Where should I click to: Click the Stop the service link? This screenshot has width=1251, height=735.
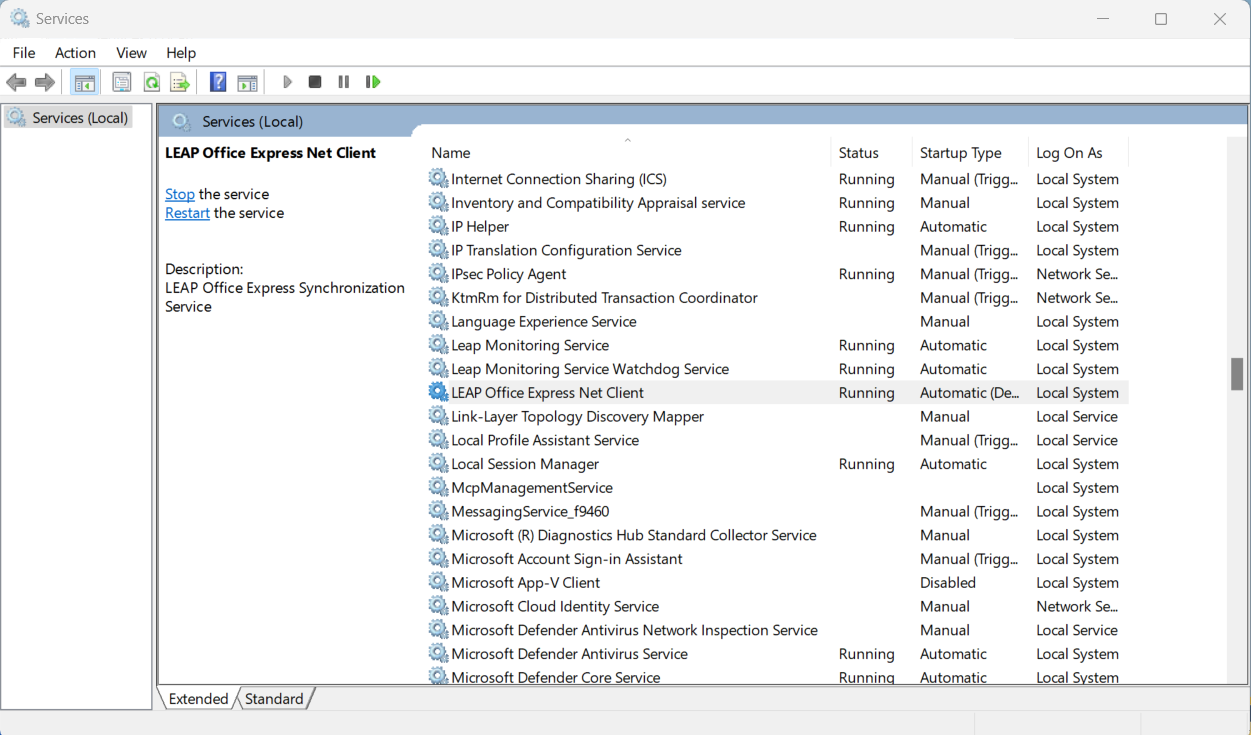(x=180, y=194)
